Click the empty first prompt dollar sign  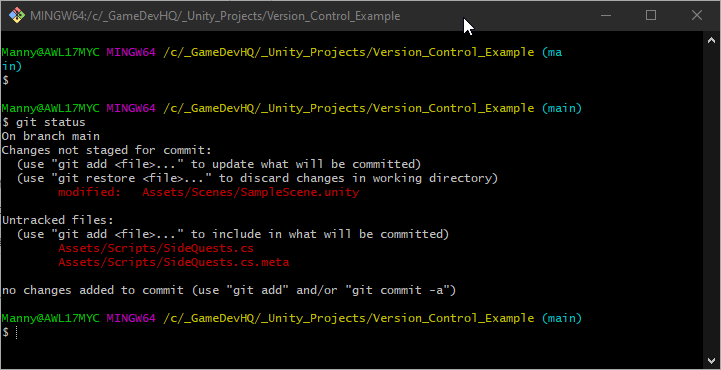click(5, 80)
